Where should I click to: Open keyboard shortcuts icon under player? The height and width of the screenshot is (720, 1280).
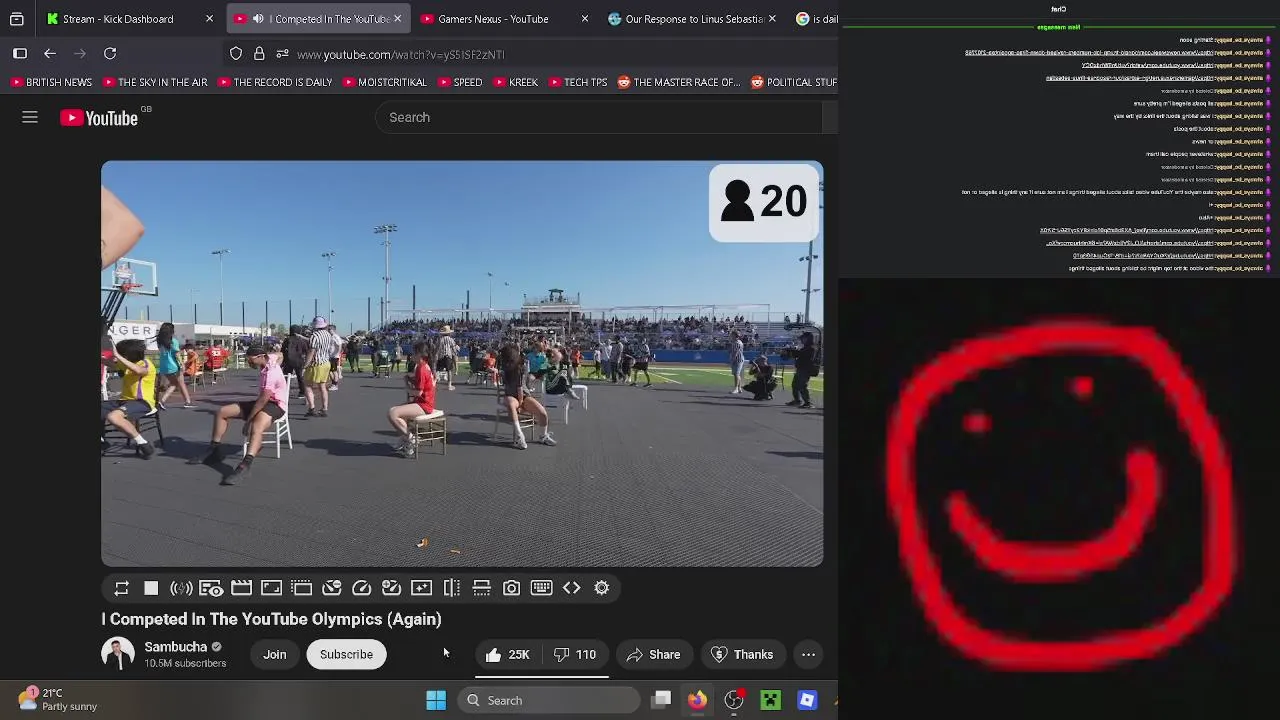pos(541,588)
